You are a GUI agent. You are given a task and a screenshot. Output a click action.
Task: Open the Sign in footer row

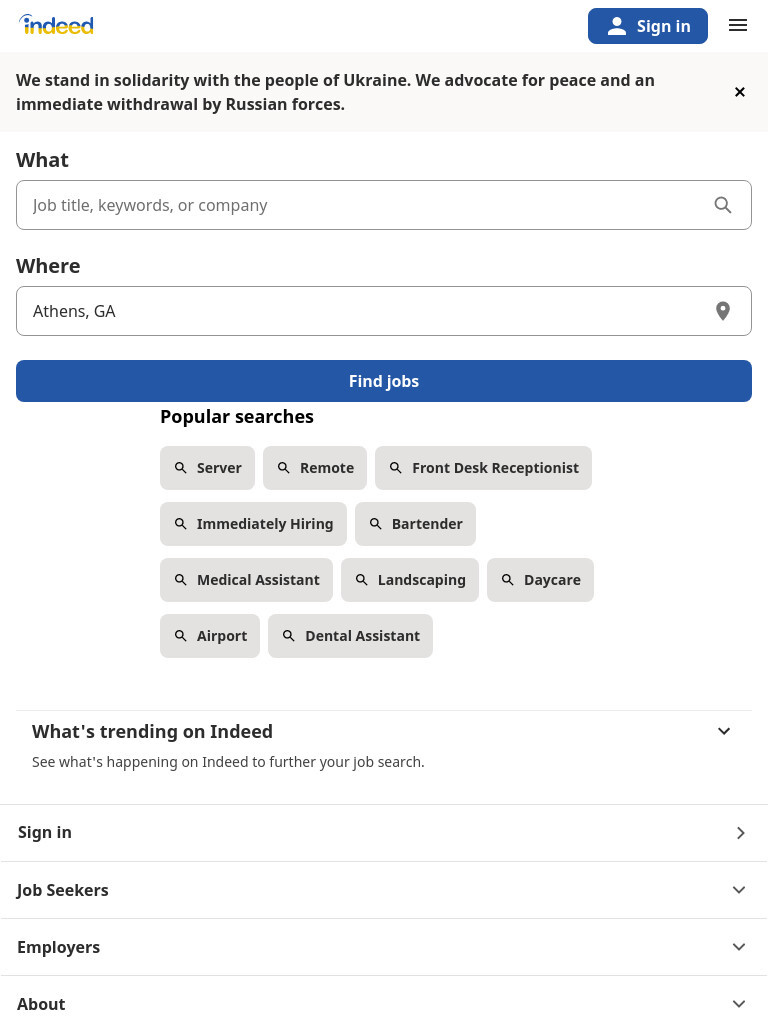(x=384, y=833)
